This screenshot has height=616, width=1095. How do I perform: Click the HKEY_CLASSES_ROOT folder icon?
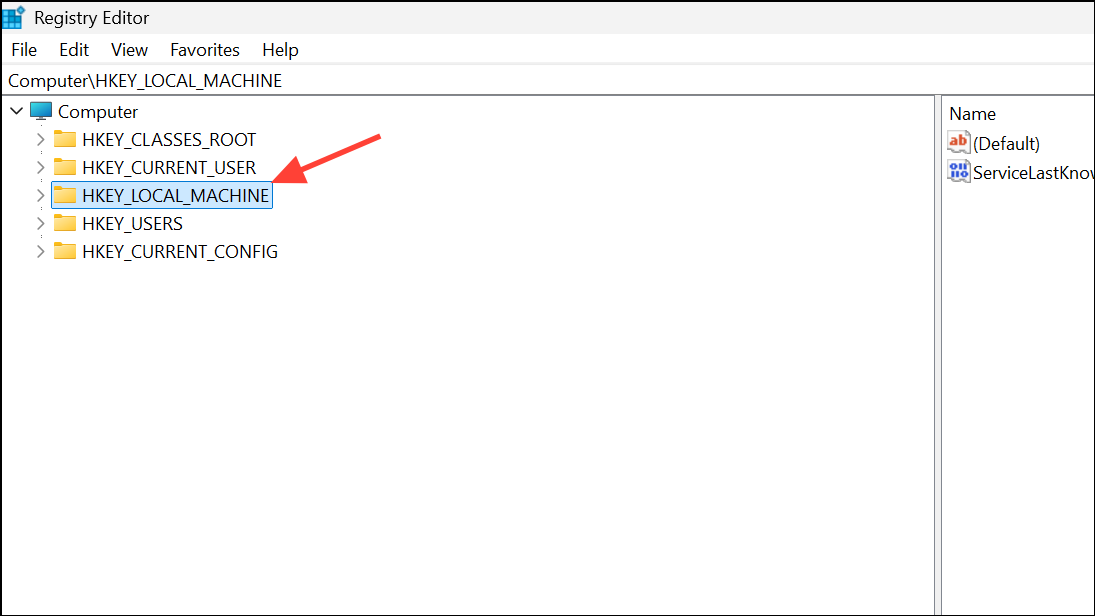click(65, 139)
